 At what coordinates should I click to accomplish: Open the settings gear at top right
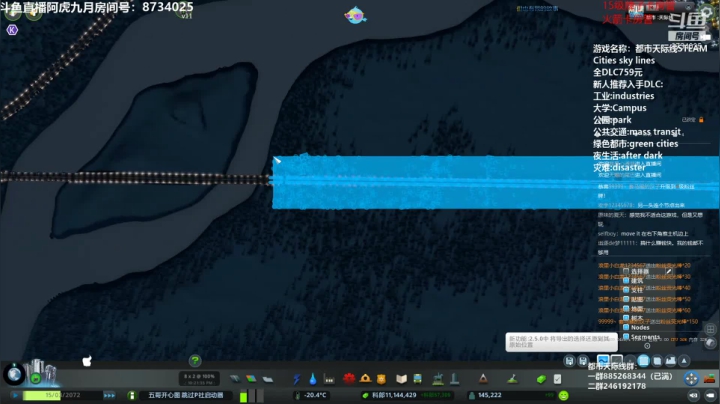[x=707, y=13]
